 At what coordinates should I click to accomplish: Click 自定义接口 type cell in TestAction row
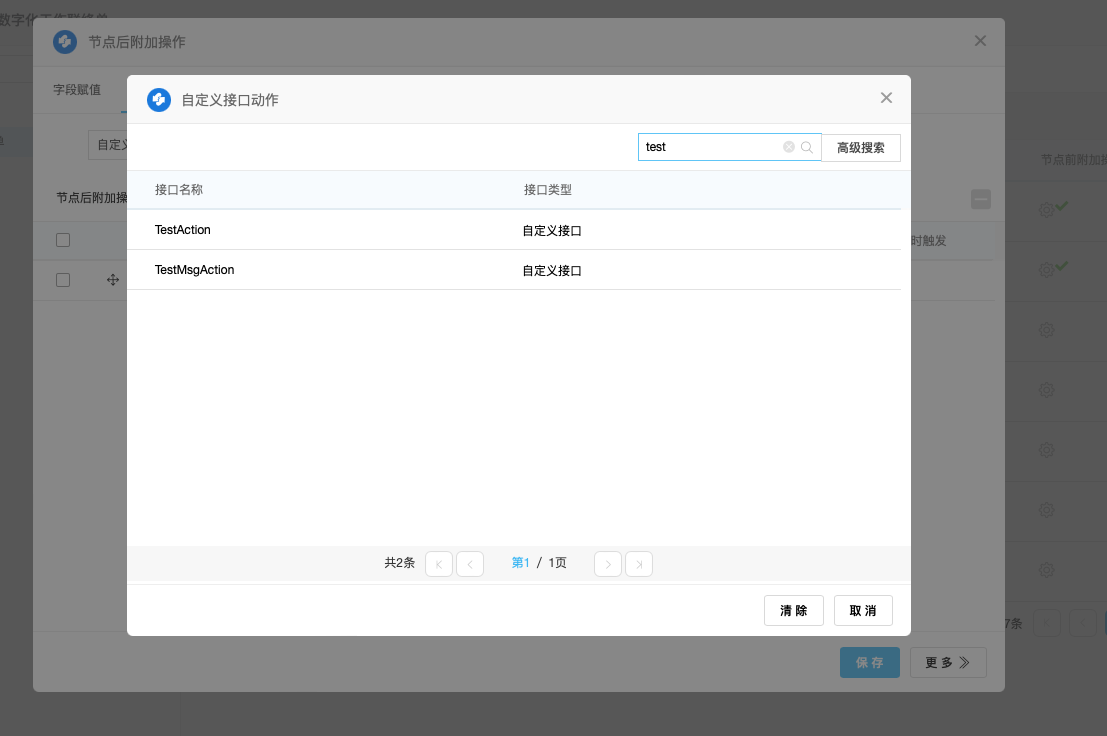click(552, 231)
